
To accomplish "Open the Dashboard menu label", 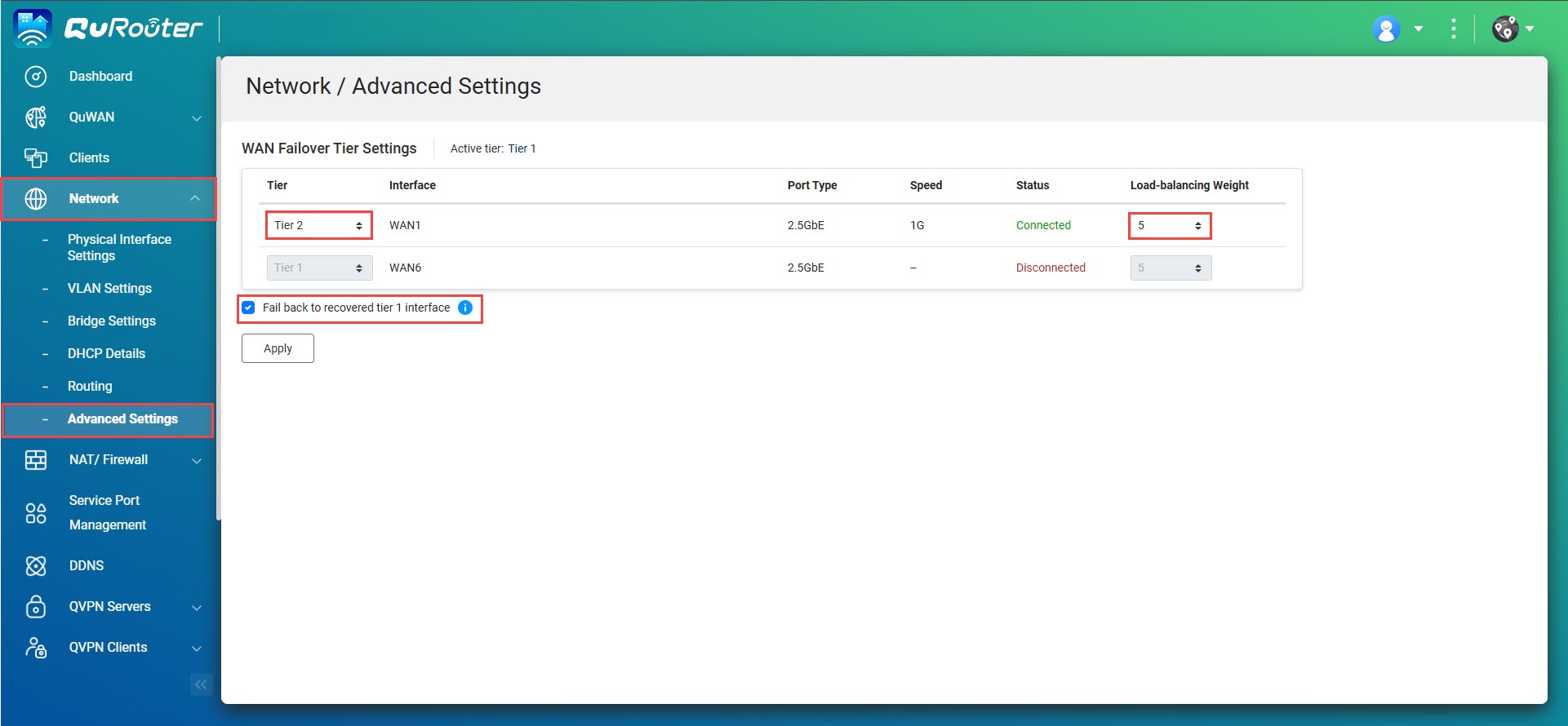I will tap(100, 76).
